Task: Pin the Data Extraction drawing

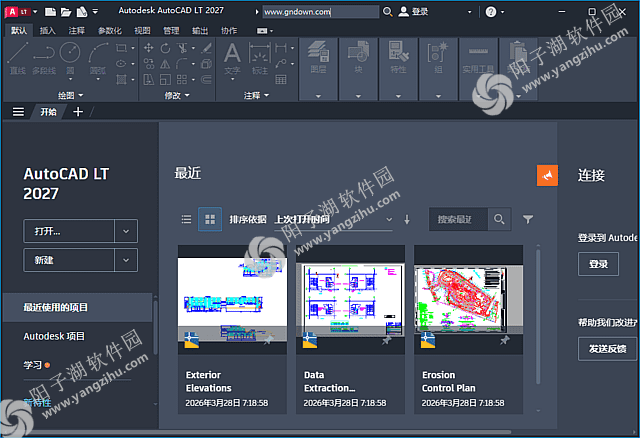Action: coord(387,340)
